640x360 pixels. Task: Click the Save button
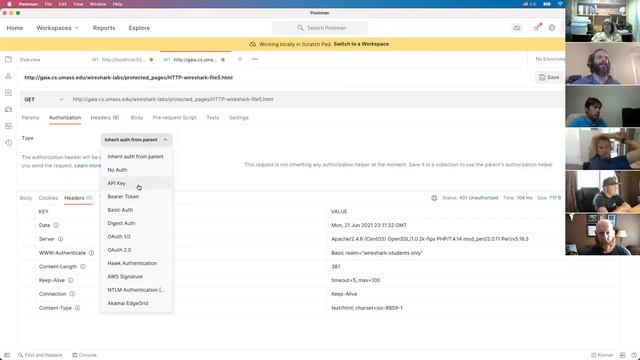pos(549,77)
